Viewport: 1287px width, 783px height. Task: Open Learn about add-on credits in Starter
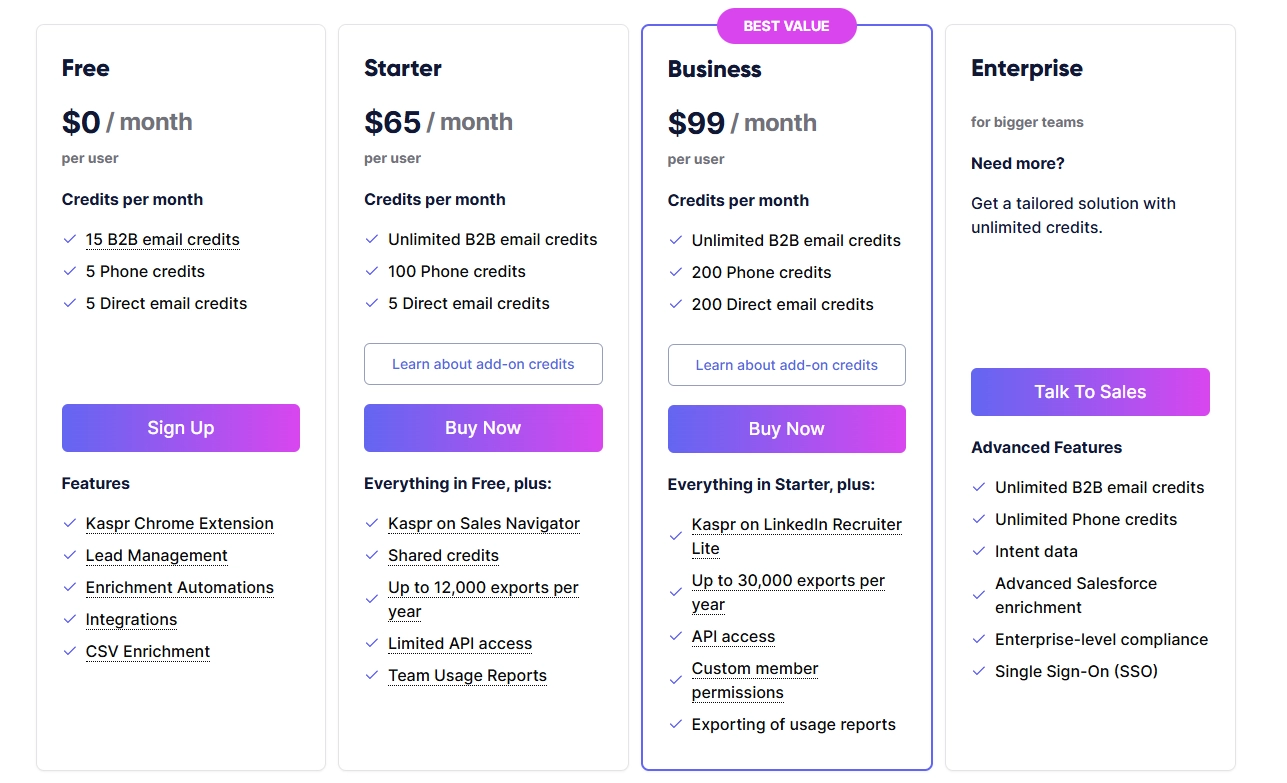tap(483, 364)
